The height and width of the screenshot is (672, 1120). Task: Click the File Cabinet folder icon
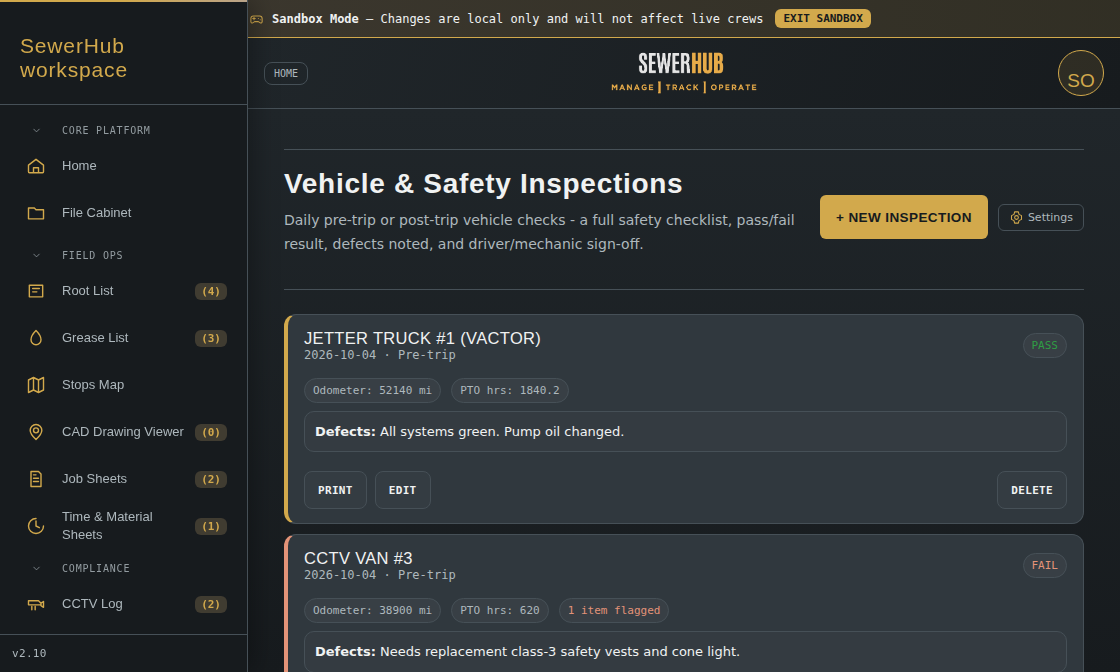36,213
